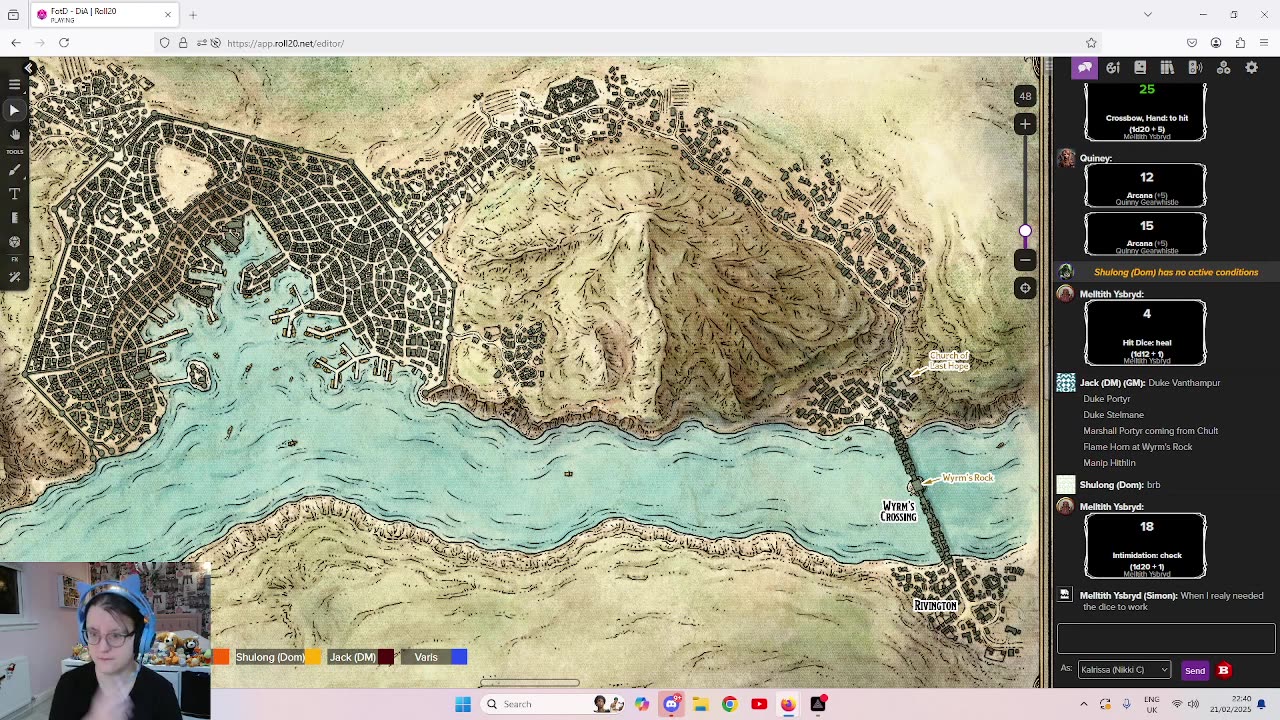Screen dimensions: 1280x720
Task: Click the Shulong (Dom) player name tag
Action: 270,657
